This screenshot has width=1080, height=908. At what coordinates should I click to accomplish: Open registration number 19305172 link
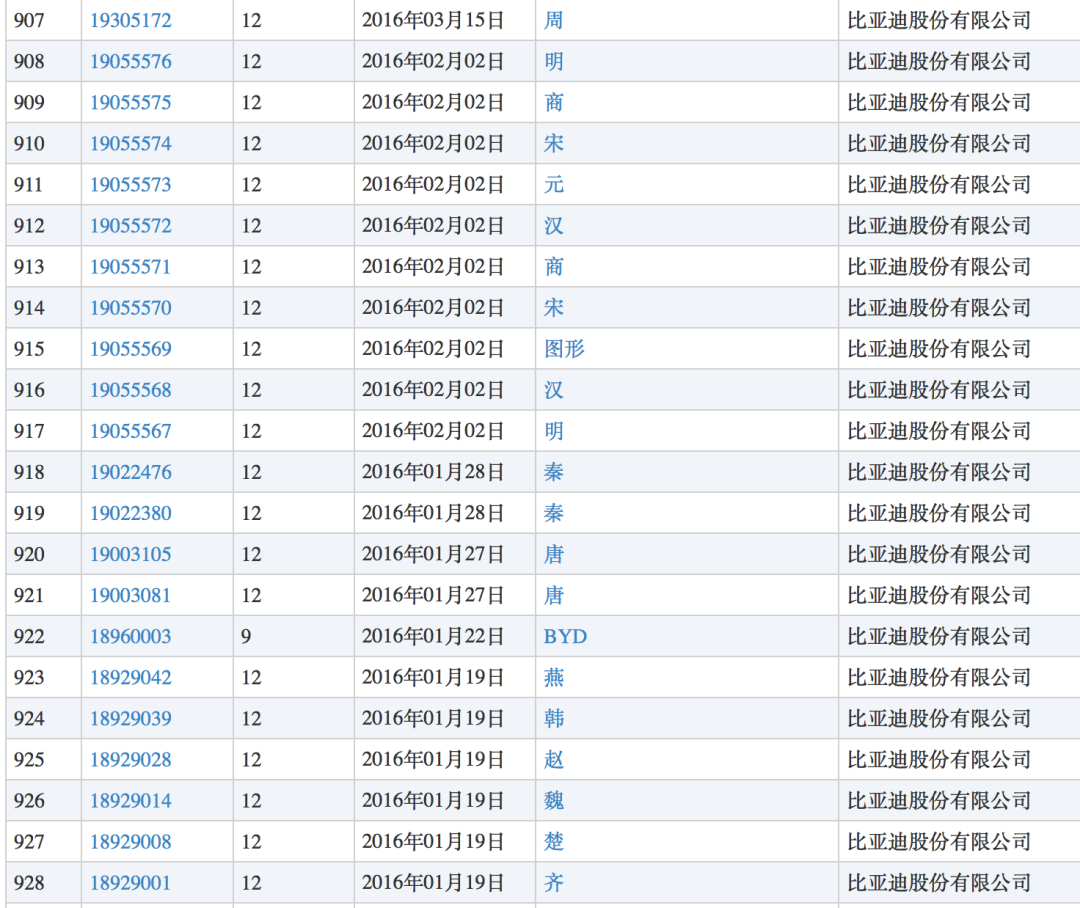coord(131,20)
